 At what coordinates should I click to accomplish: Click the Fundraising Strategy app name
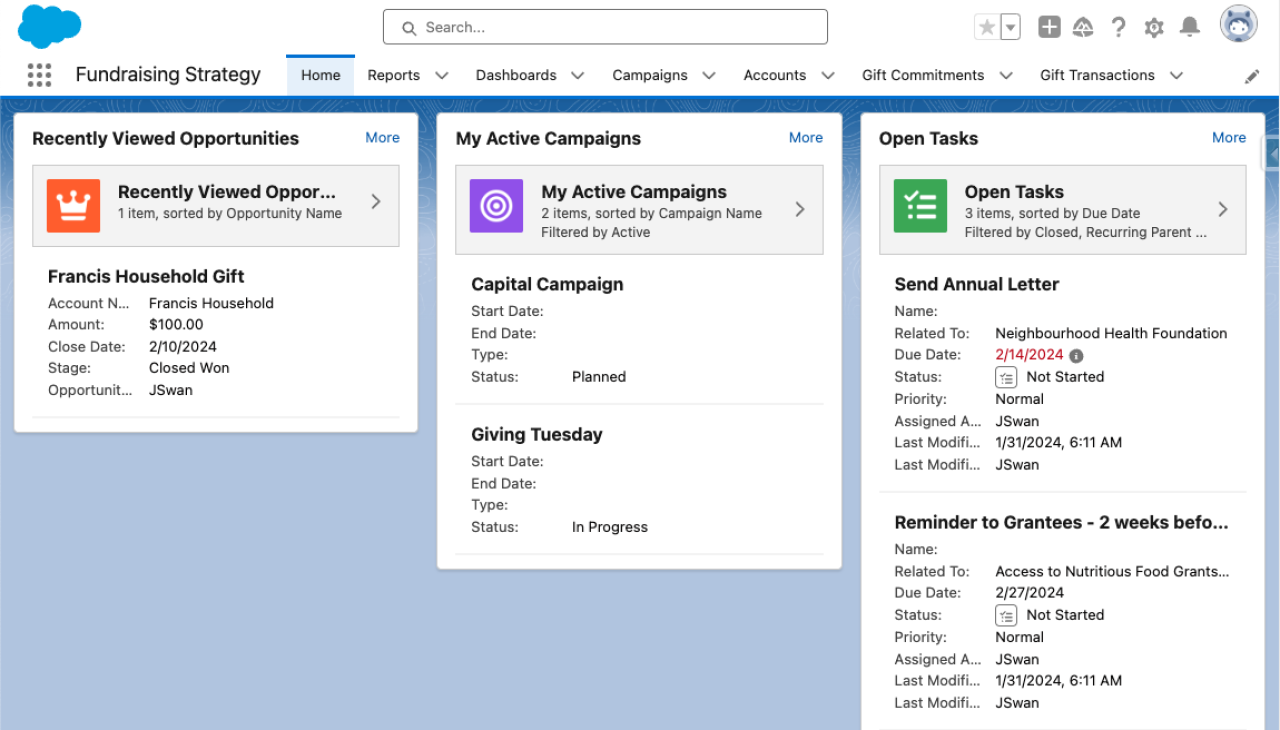click(168, 75)
